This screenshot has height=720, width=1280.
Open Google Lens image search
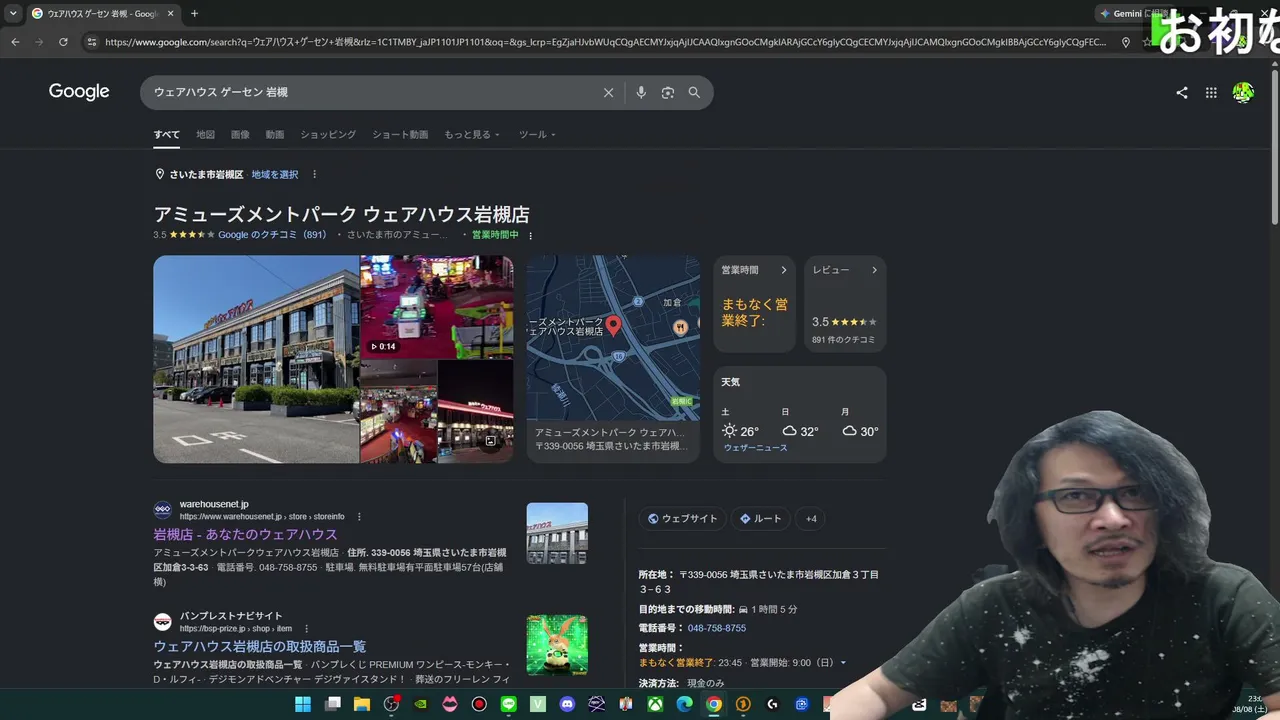pos(668,93)
